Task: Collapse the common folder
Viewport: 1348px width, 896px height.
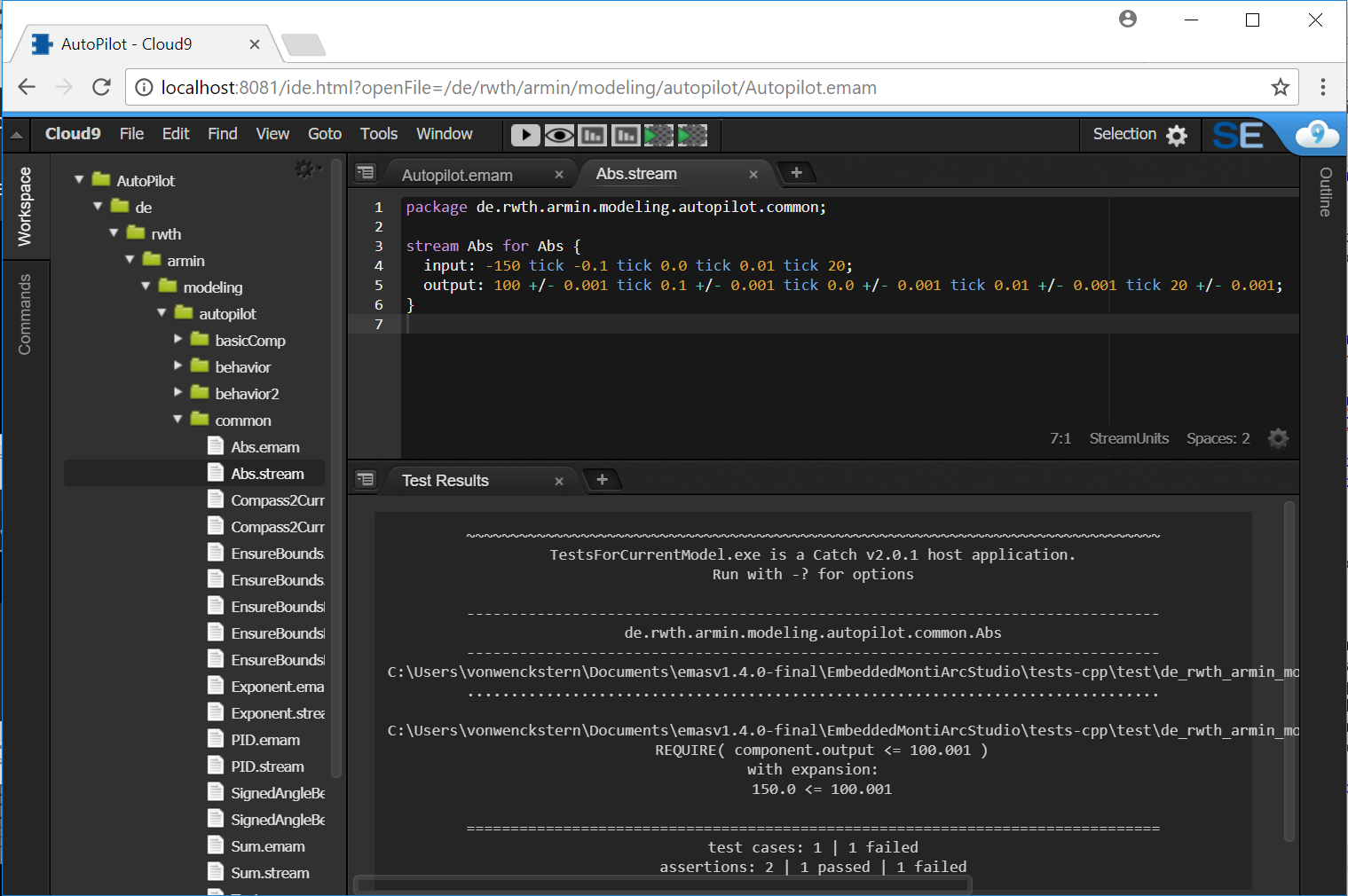Action: 177,419
